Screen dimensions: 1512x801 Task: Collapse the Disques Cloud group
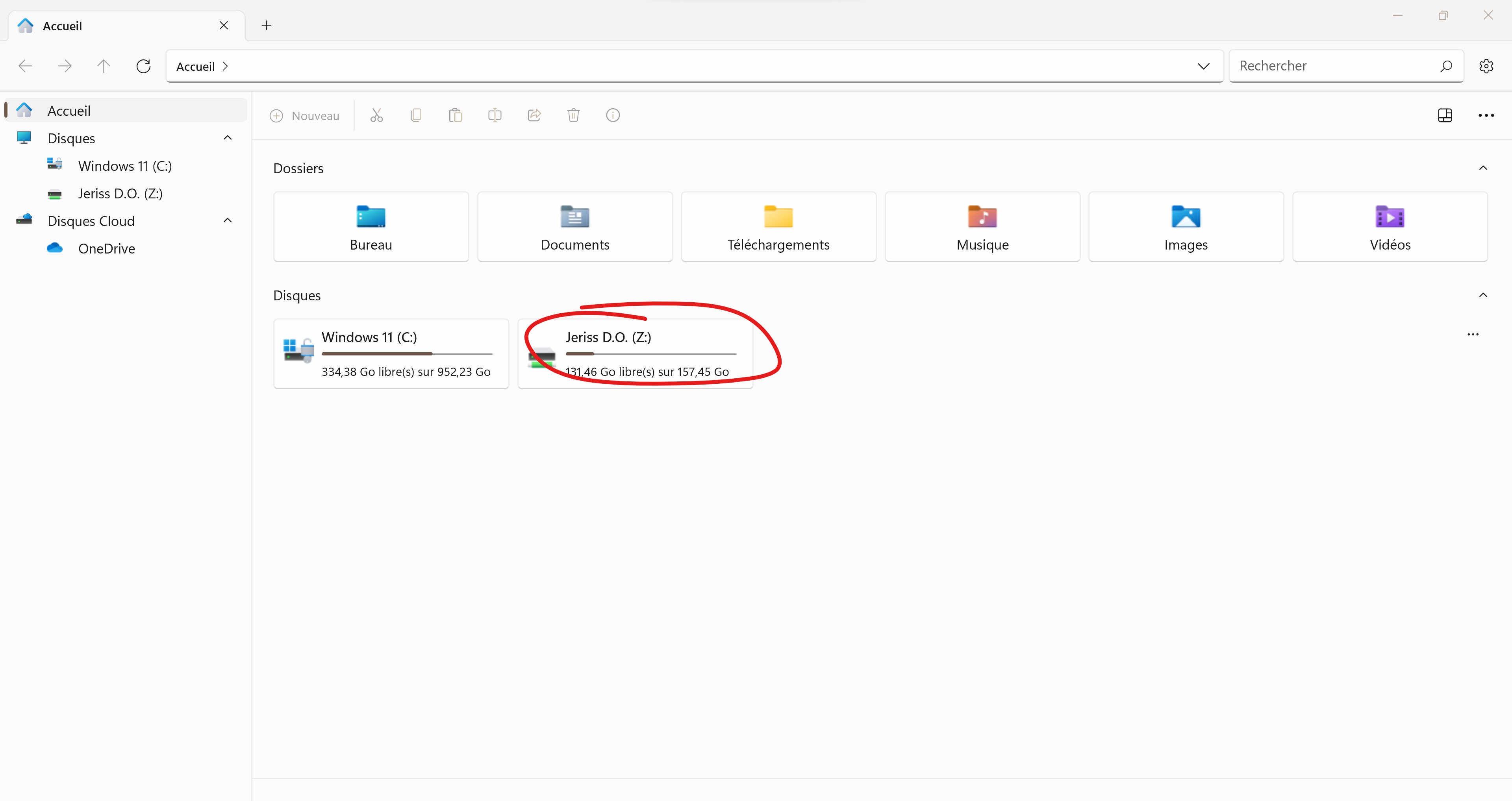227,220
